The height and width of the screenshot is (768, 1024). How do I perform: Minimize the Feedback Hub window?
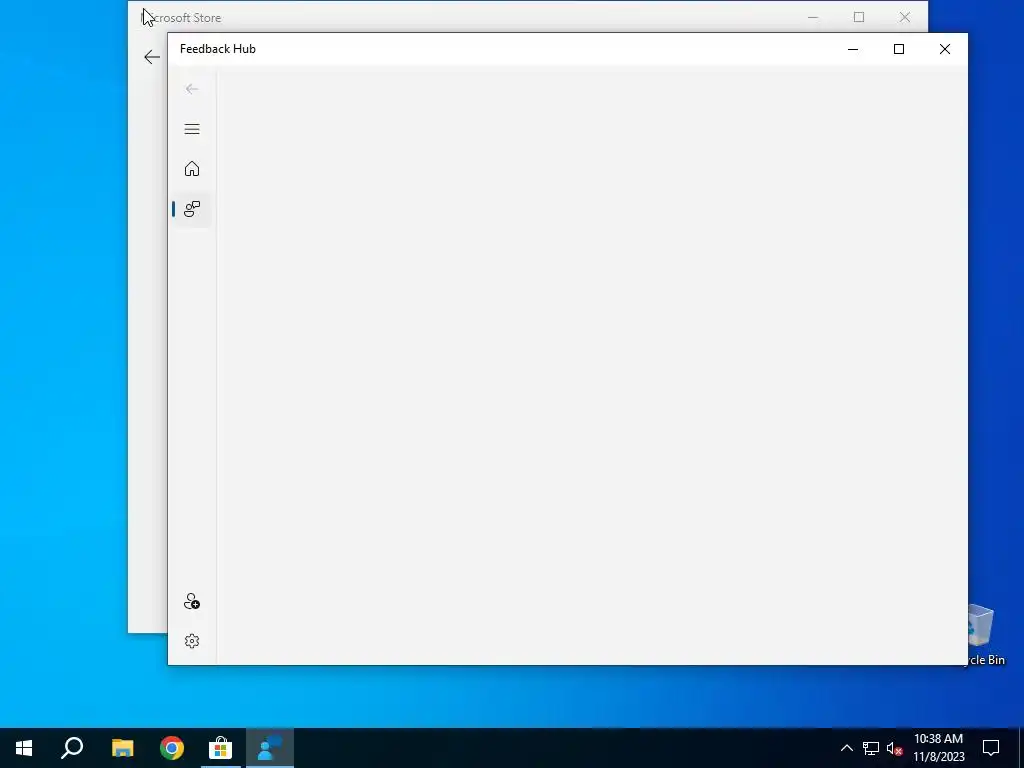853,49
